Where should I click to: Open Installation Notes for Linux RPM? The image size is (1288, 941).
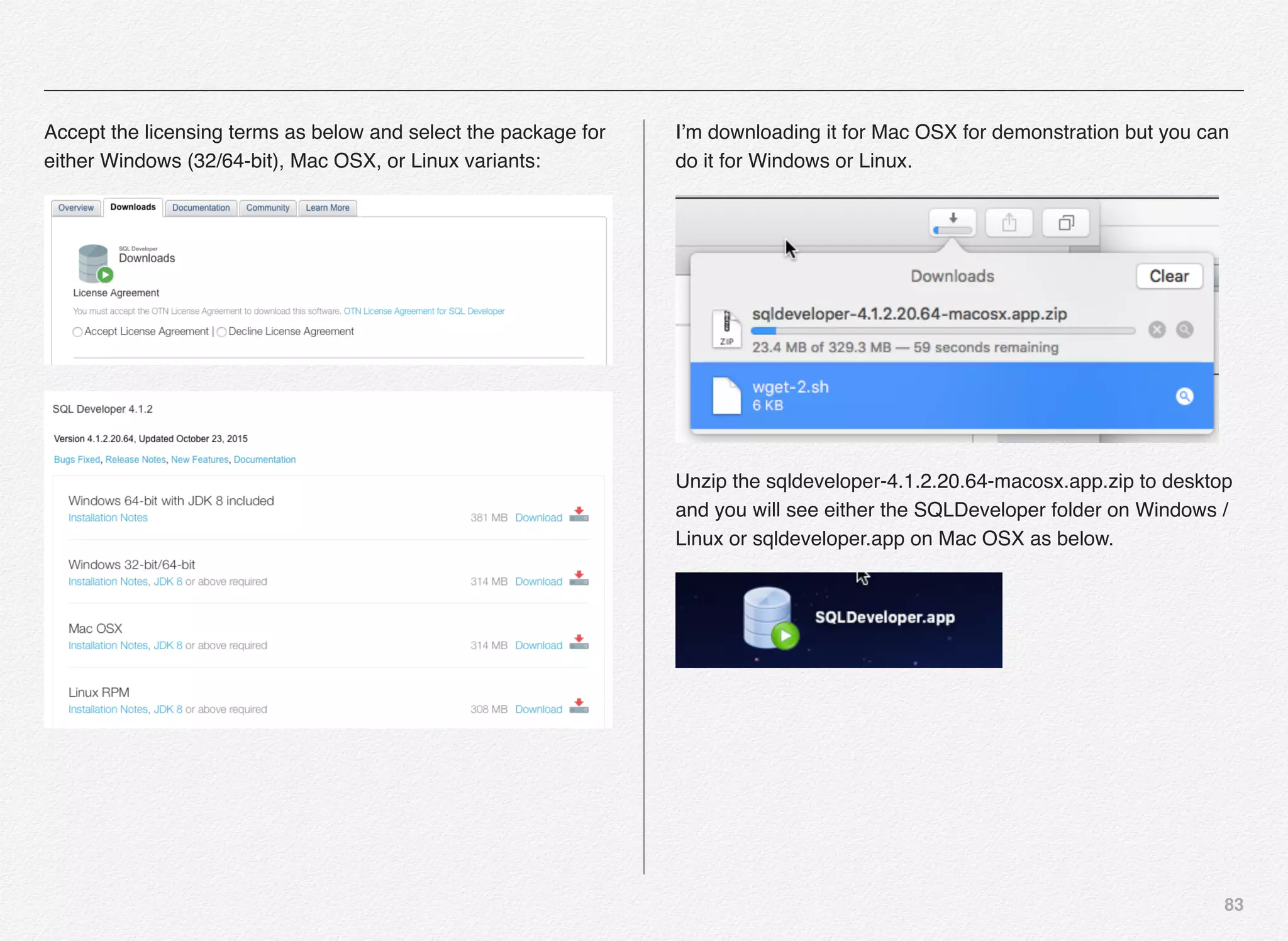pyautogui.click(x=108, y=710)
